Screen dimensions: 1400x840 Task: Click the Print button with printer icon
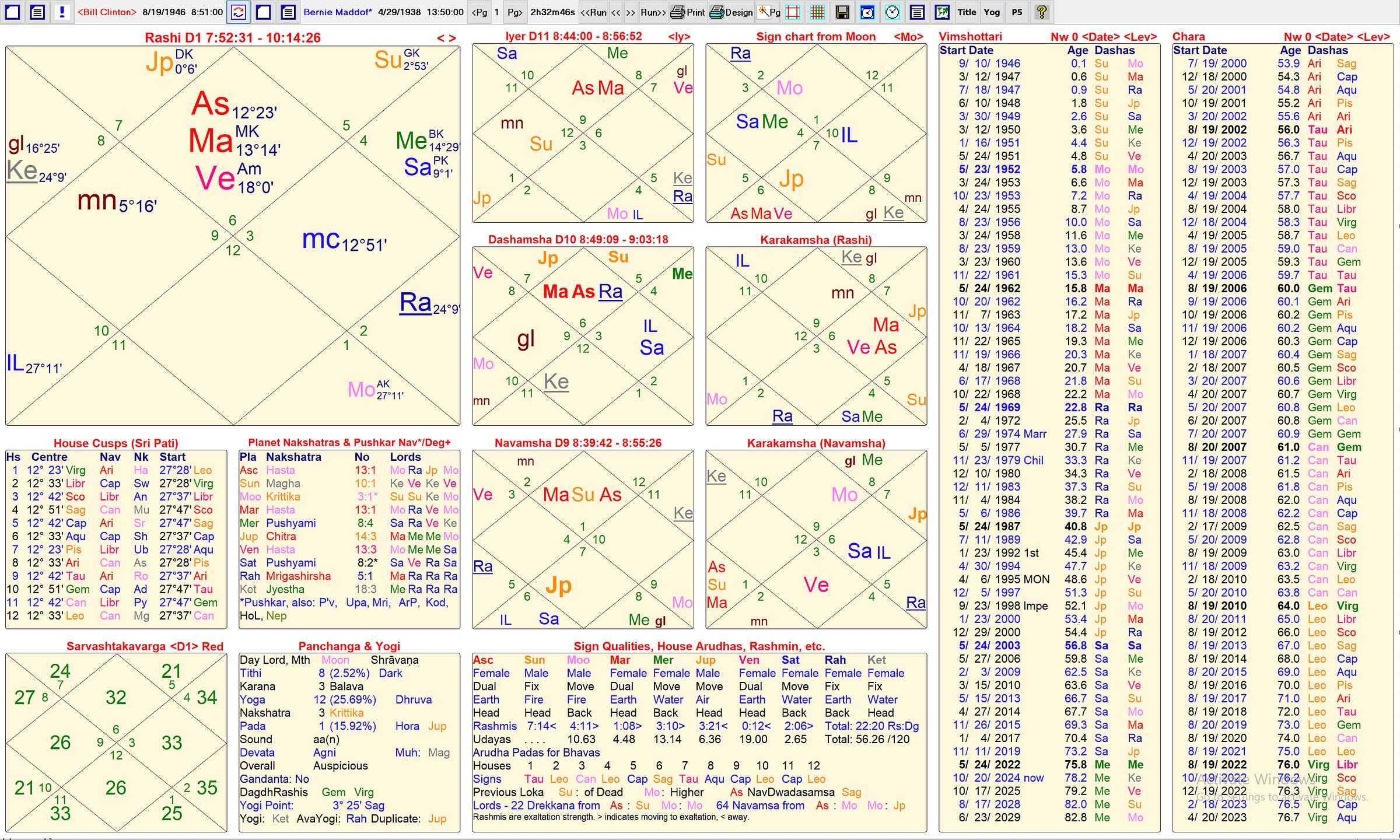tap(688, 12)
